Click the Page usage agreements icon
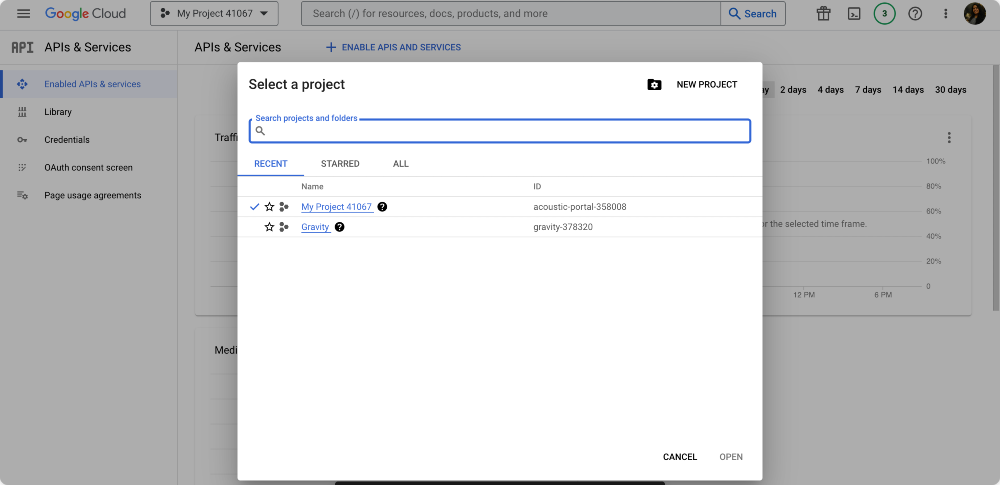Image resolution: width=1000 pixels, height=485 pixels. [22, 195]
